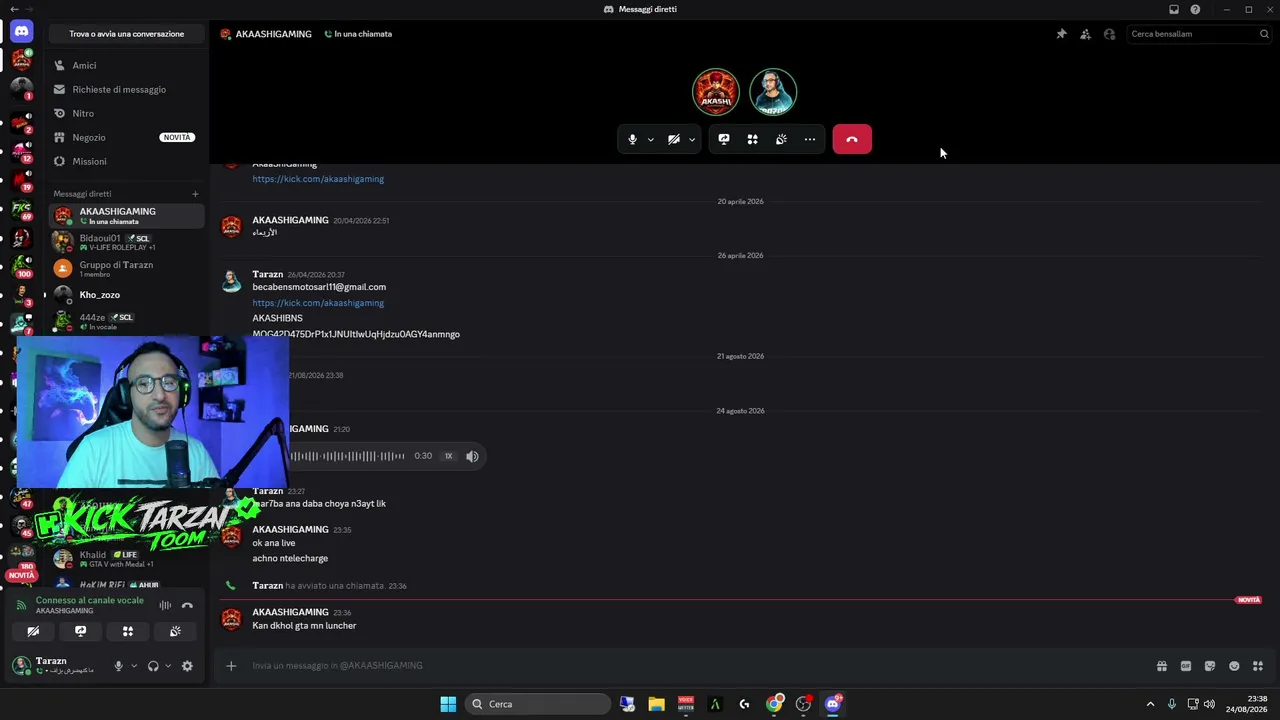Mute microphone in the user panel
The height and width of the screenshot is (720, 1280).
point(118,666)
